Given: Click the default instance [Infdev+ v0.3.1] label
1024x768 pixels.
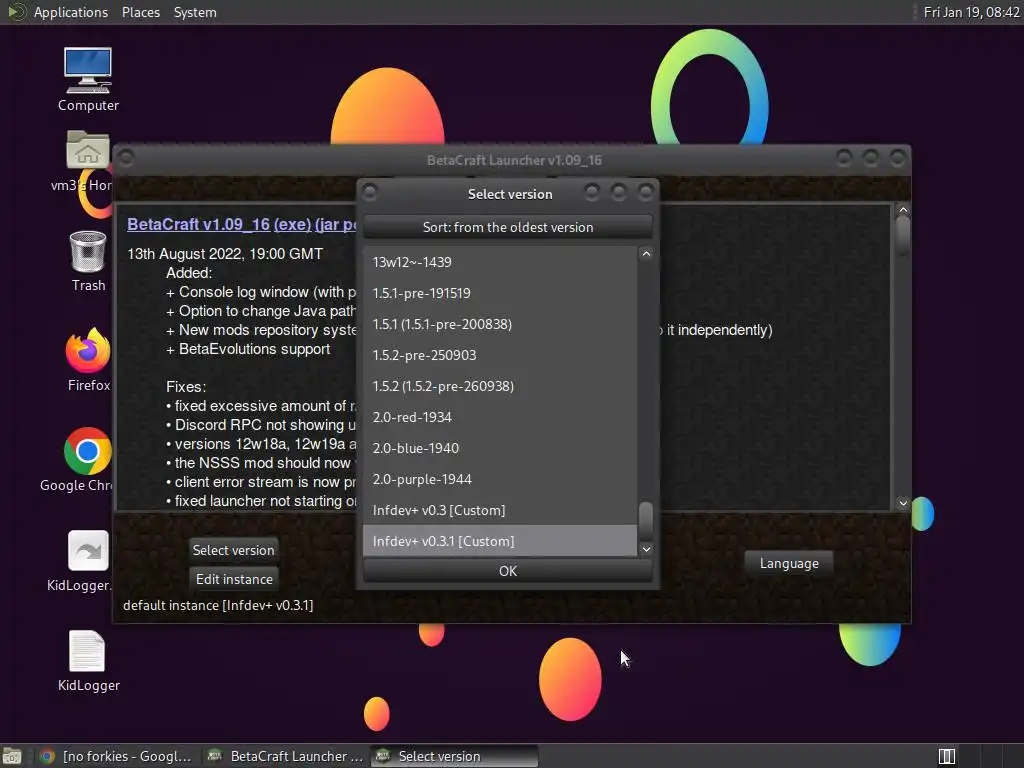Looking at the screenshot, I should (218, 605).
